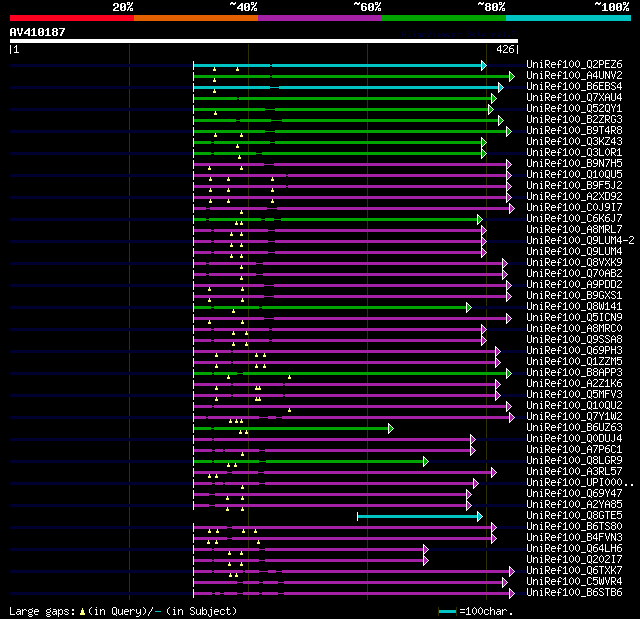
Task: Click the cyan arrowhead of Q8GTE5 alignment
Action: (x=480, y=517)
